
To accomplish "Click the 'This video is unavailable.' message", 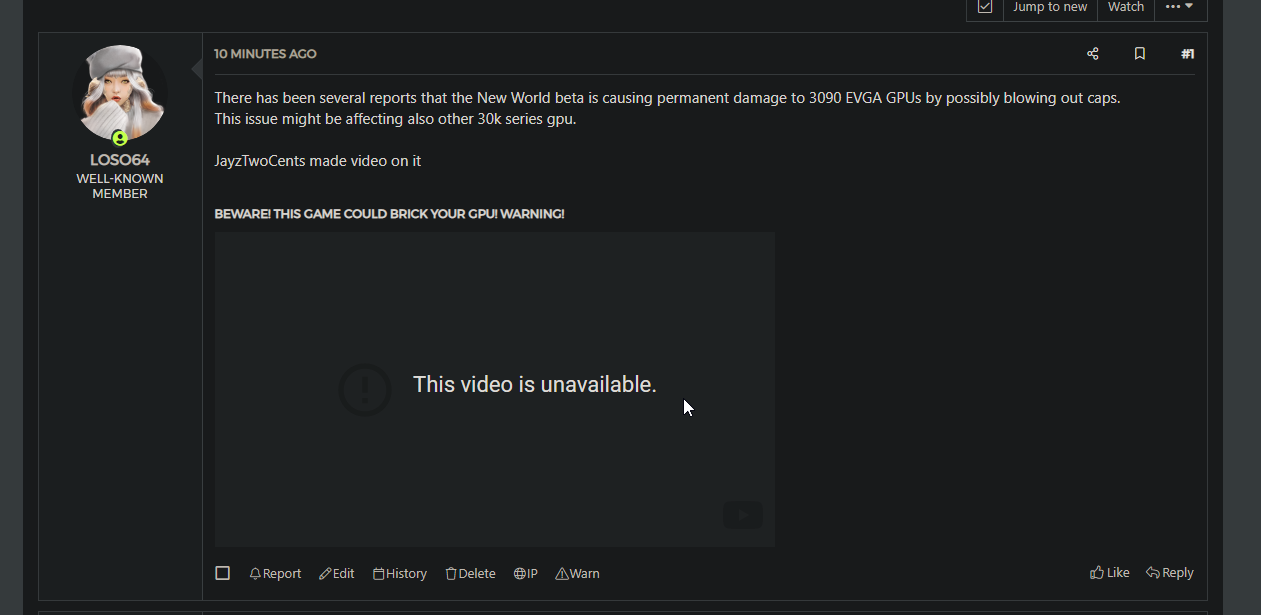I will [535, 385].
